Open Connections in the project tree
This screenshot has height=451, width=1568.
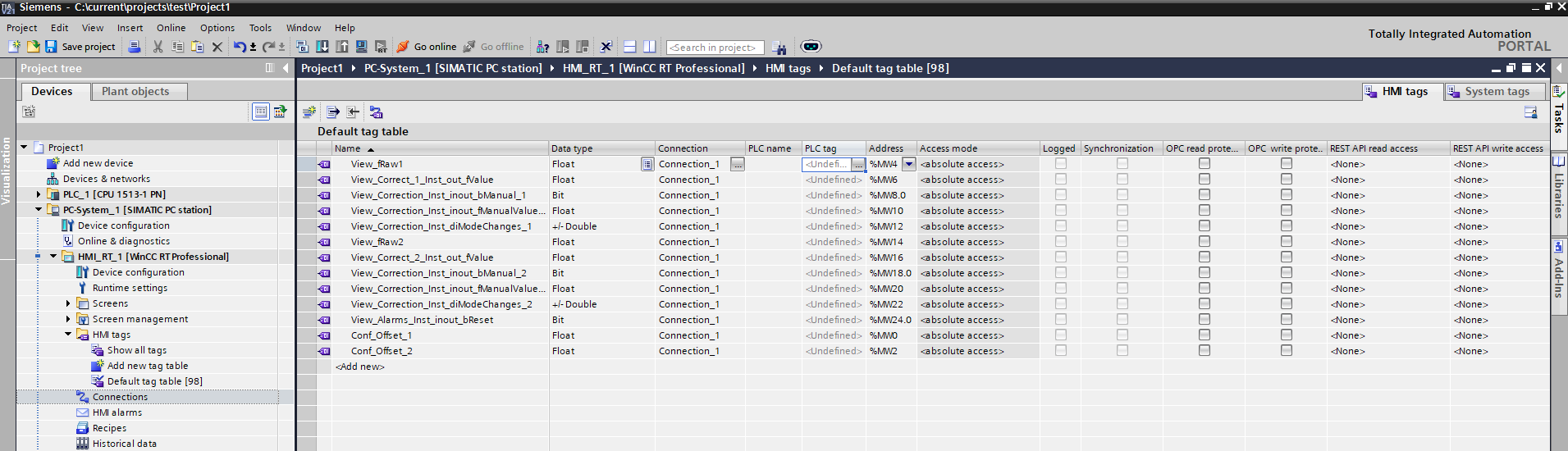(120, 397)
